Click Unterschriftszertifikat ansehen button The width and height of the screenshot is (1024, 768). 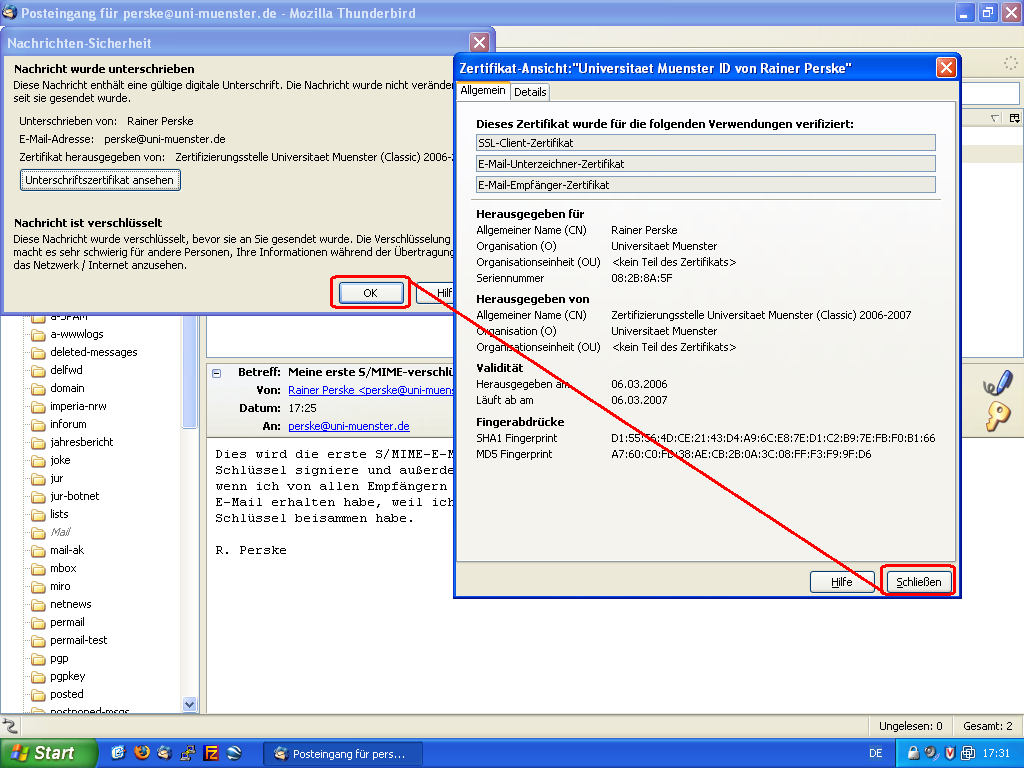100,180
